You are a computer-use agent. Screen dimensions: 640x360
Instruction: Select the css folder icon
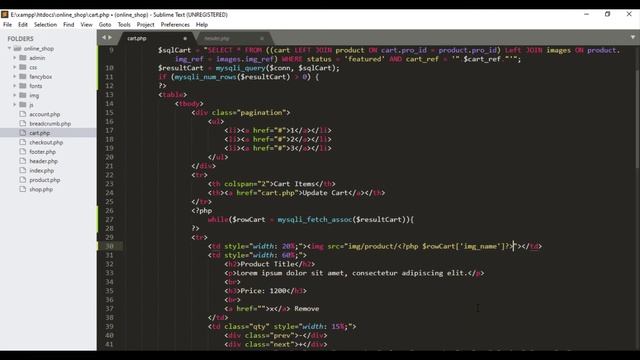[x=23, y=67]
